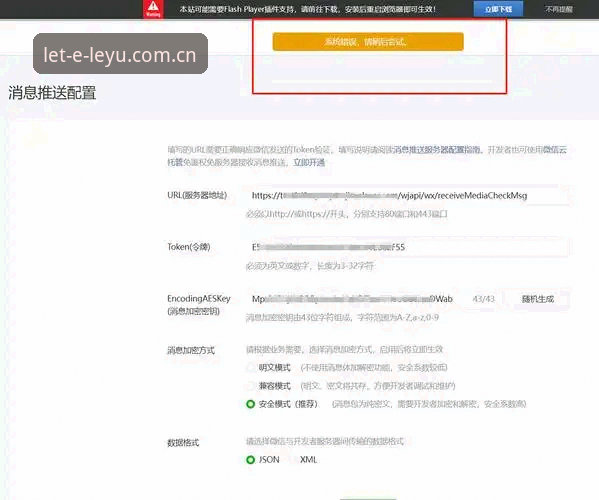This screenshot has width=599, height=500.
Task: Click the 立即下载 button in Flash banner
Action: (498, 9)
